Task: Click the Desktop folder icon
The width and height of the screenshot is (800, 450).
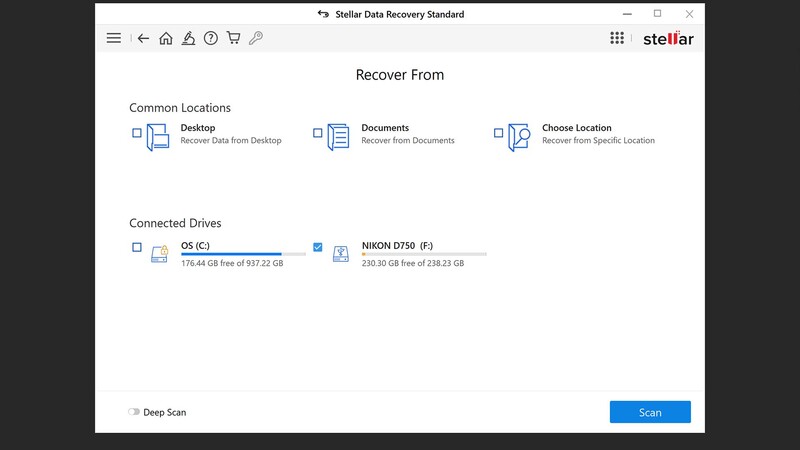Action: [158, 137]
